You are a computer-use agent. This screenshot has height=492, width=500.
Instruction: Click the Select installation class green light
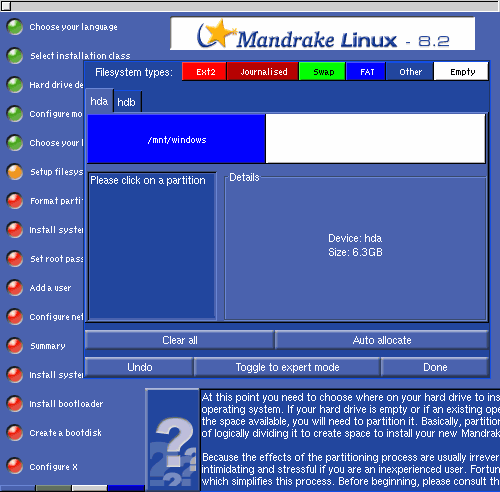pyautogui.click(x=15, y=56)
